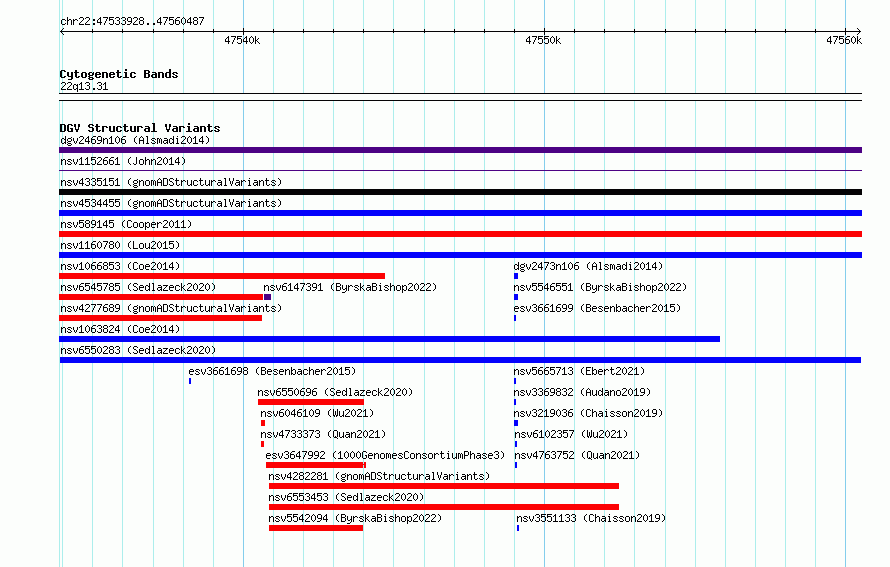Screen dimensions: 890x567
Task: Click red bar under nsv6553453
Action: pos(444,507)
